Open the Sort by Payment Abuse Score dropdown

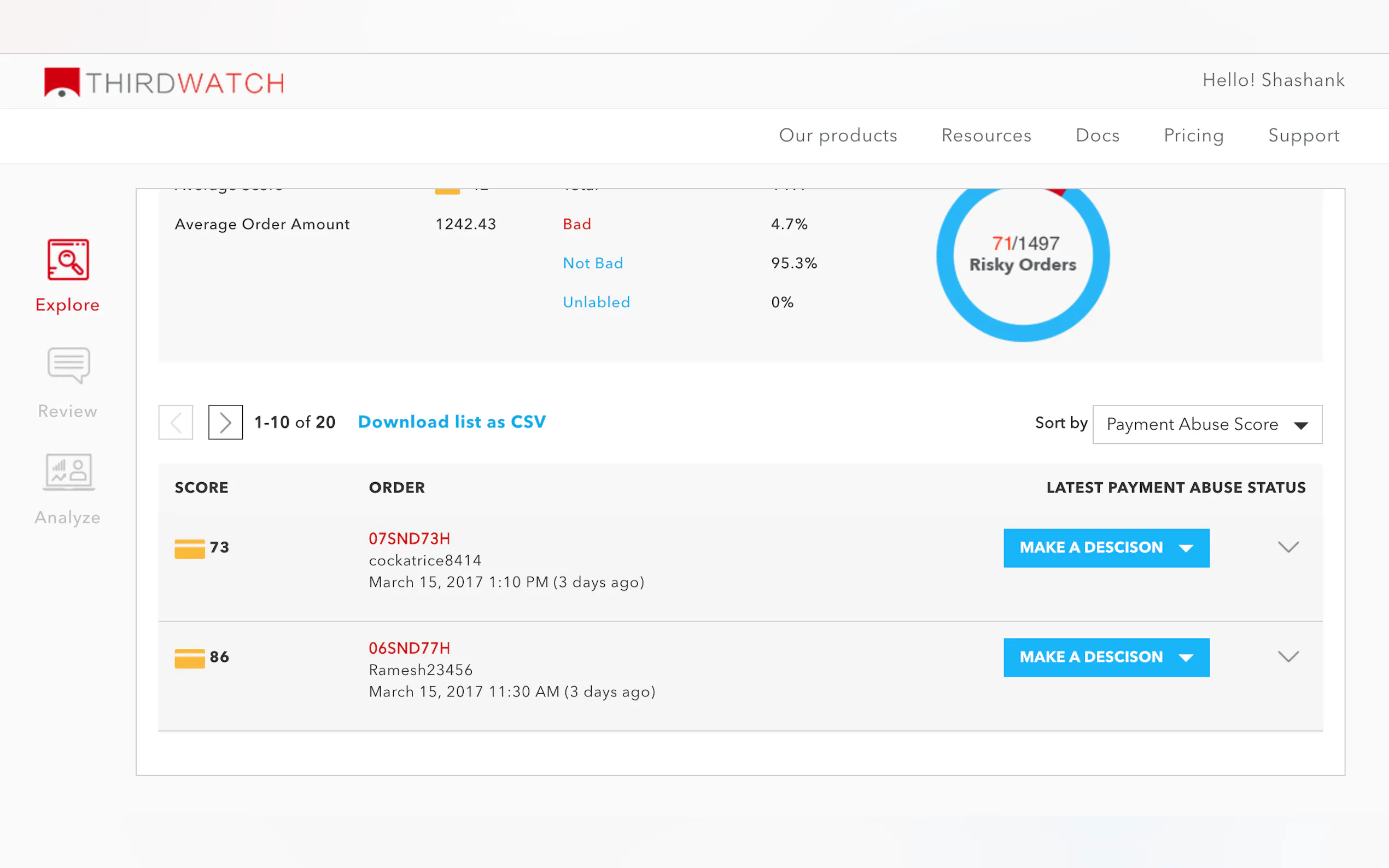1206,424
